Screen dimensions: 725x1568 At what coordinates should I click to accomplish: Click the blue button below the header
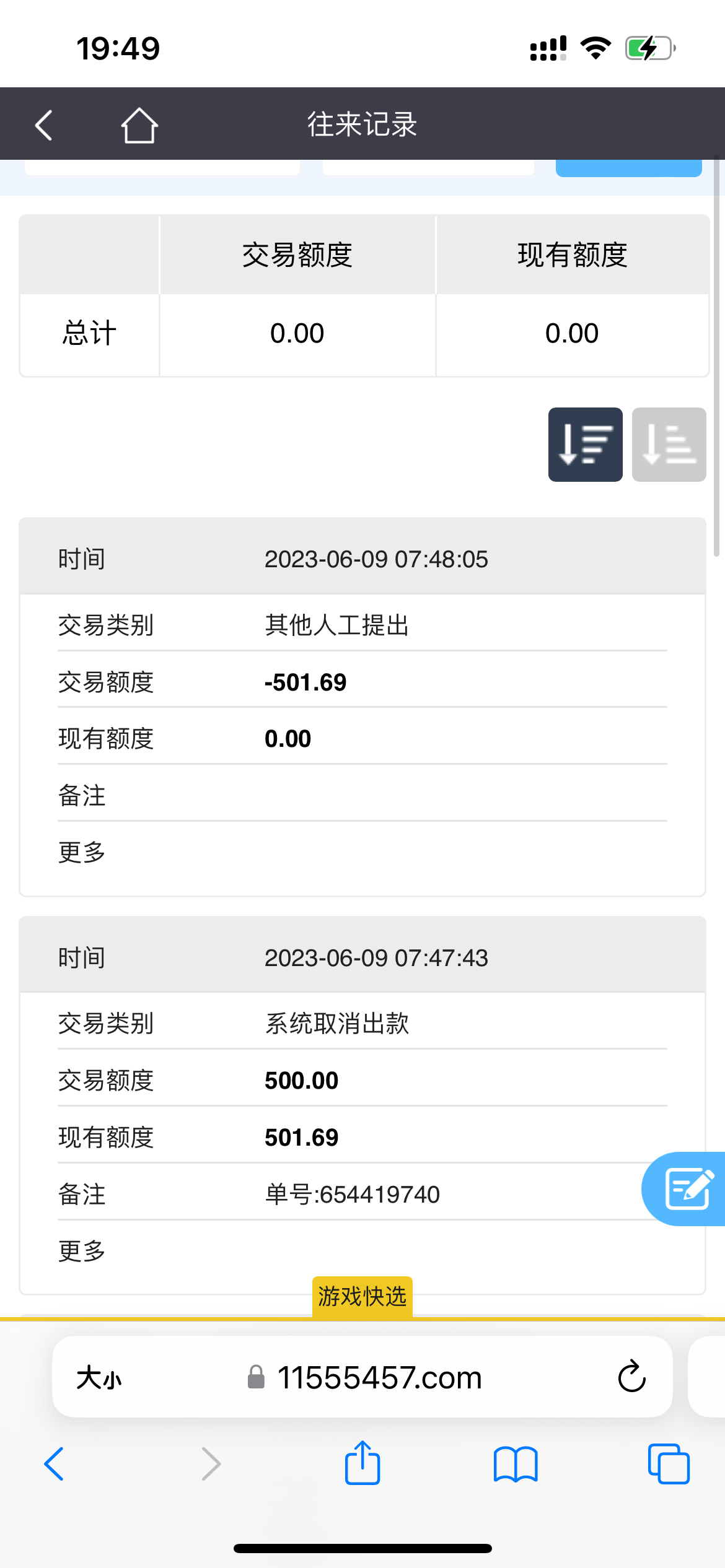click(628, 168)
